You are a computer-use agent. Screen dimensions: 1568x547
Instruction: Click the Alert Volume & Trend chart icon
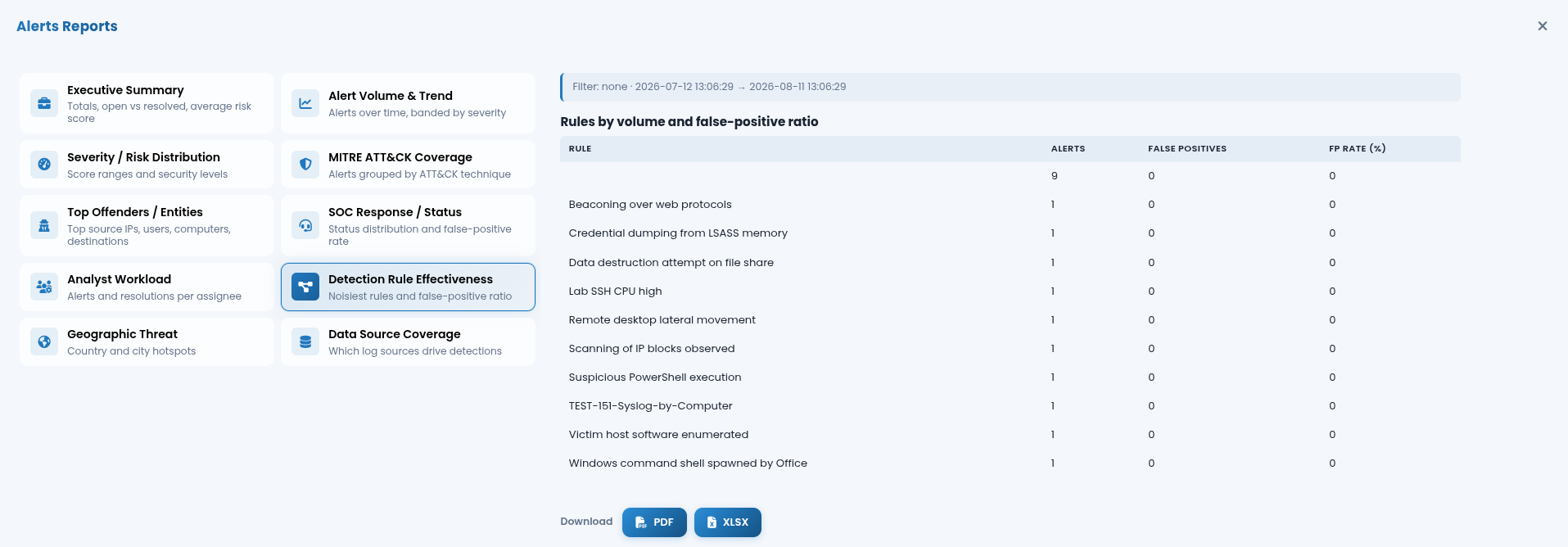click(305, 103)
